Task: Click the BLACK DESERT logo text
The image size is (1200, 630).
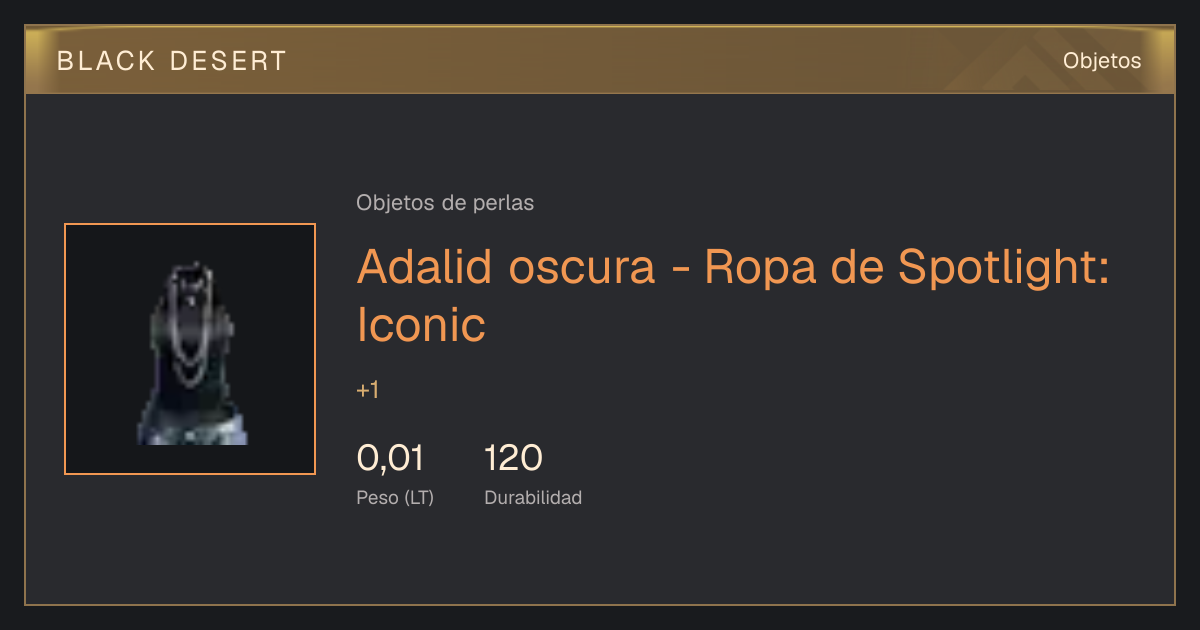Action: coord(172,61)
